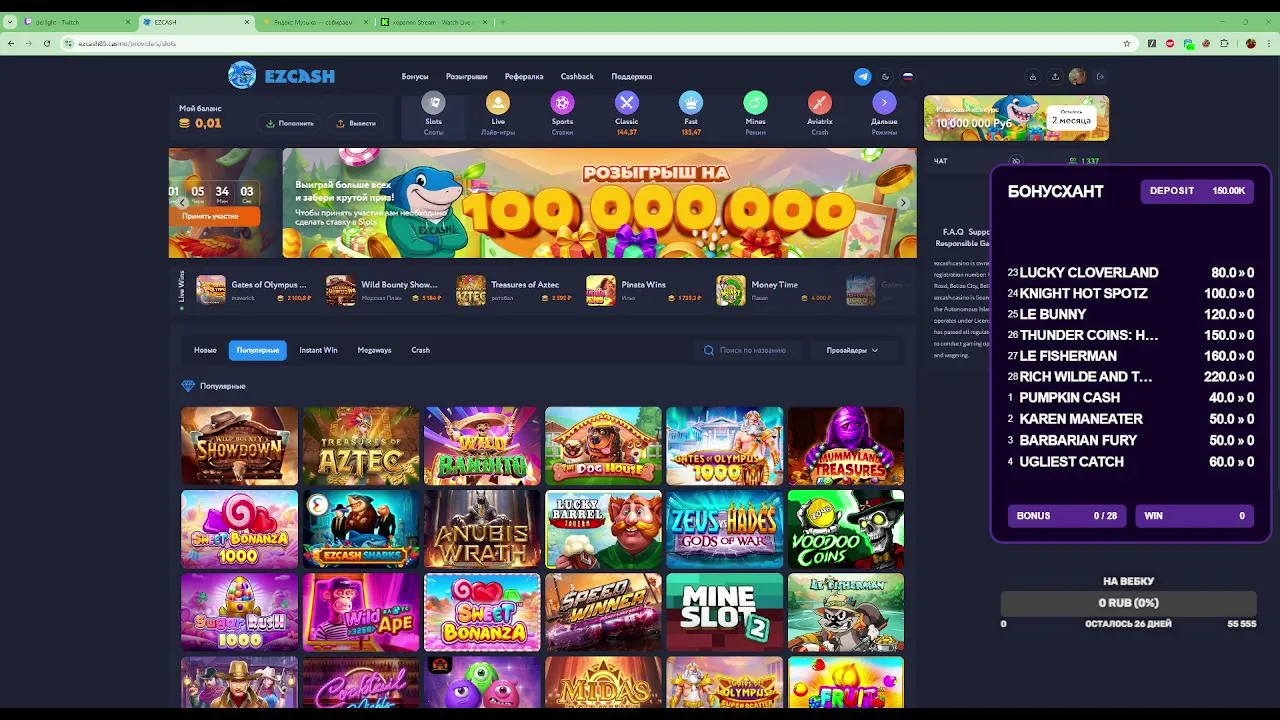The height and width of the screenshot is (720, 1280).
Task: Toggle dark mode moon icon
Action: (x=885, y=76)
